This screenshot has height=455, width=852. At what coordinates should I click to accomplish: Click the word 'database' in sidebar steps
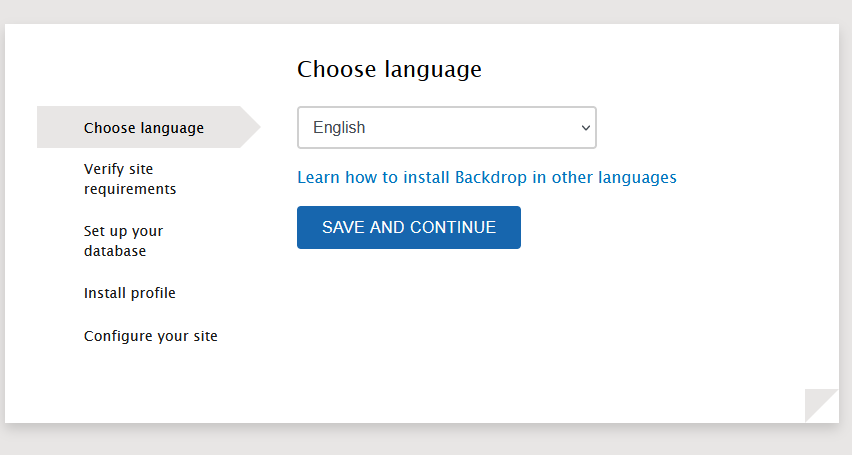click(115, 251)
